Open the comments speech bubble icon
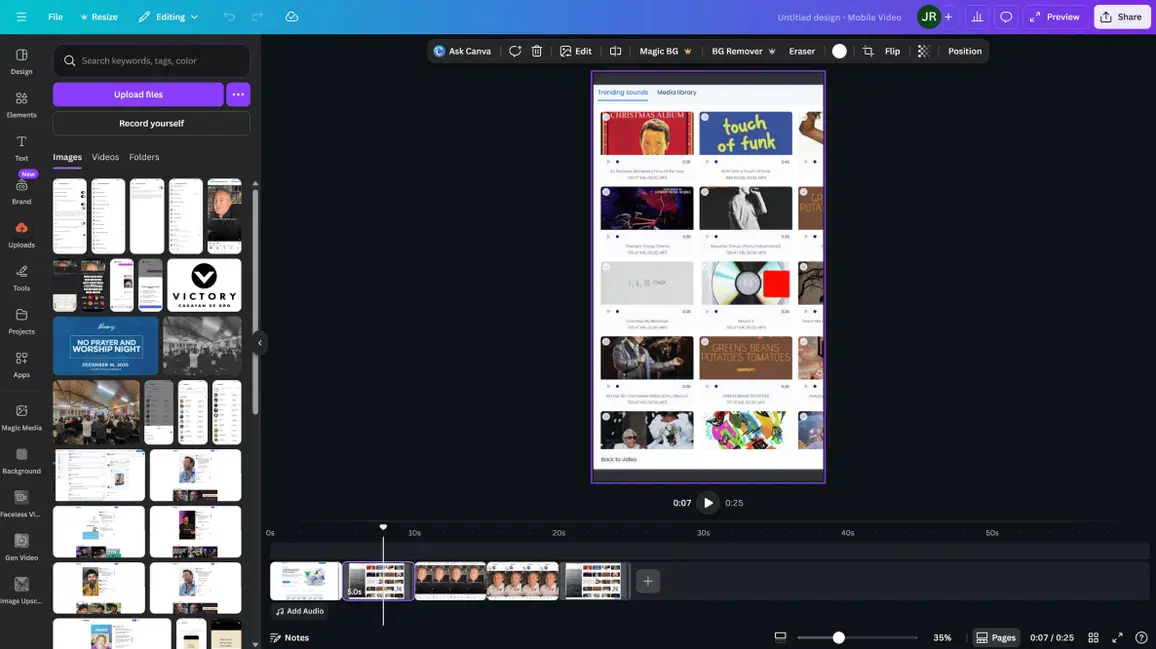The height and width of the screenshot is (649, 1156). (x=1006, y=17)
